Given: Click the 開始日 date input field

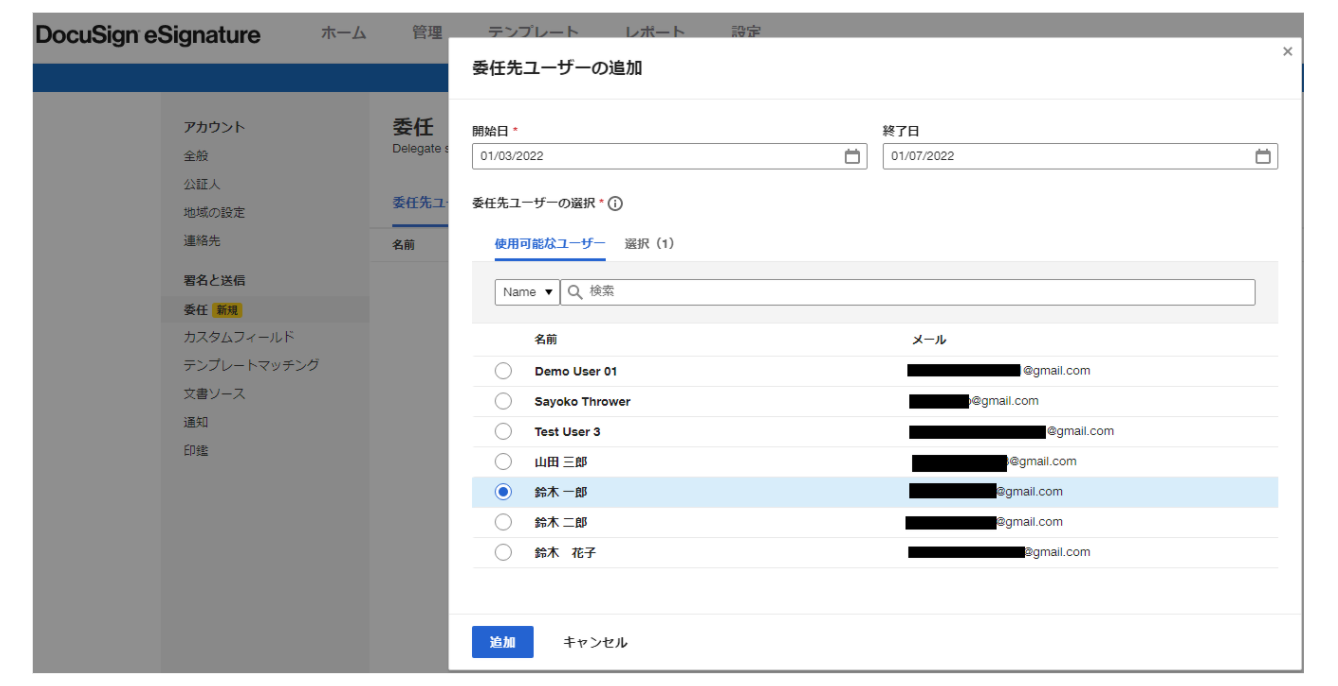Looking at the screenshot, I should [x=669, y=156].
